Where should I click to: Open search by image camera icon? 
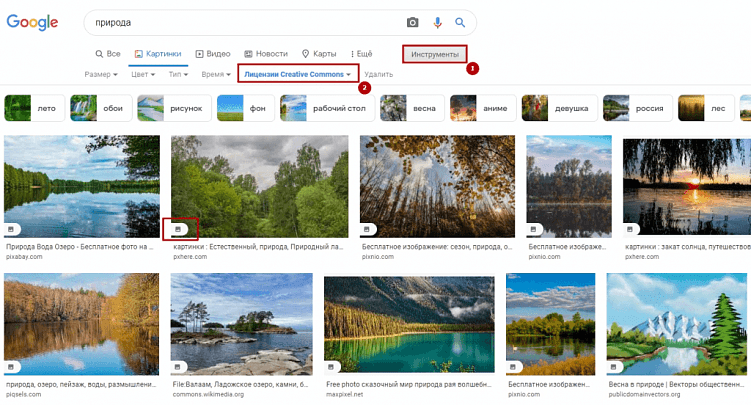click(x=412, y=22)
